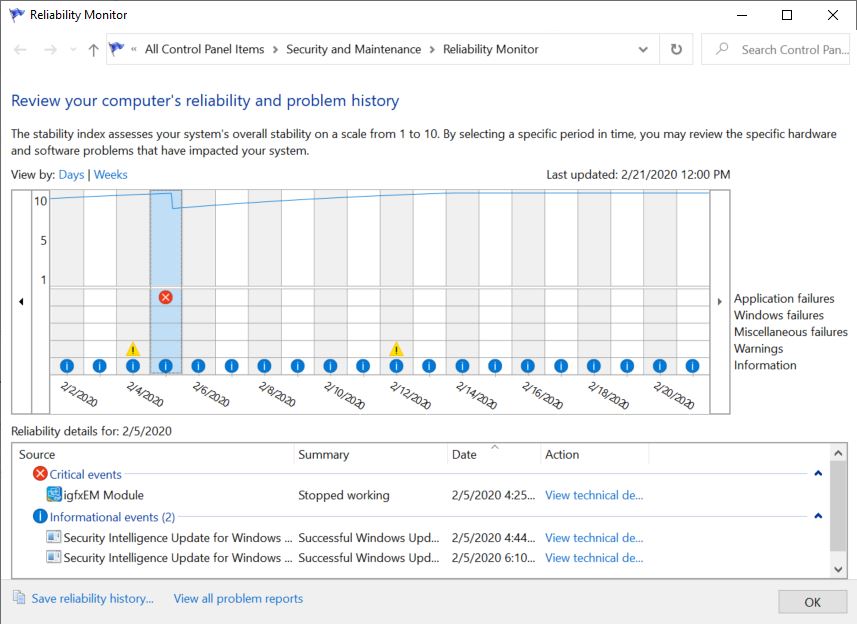Open the recent locations dropdown arrow
857x624 pixels.
click(x=73, y=50)
